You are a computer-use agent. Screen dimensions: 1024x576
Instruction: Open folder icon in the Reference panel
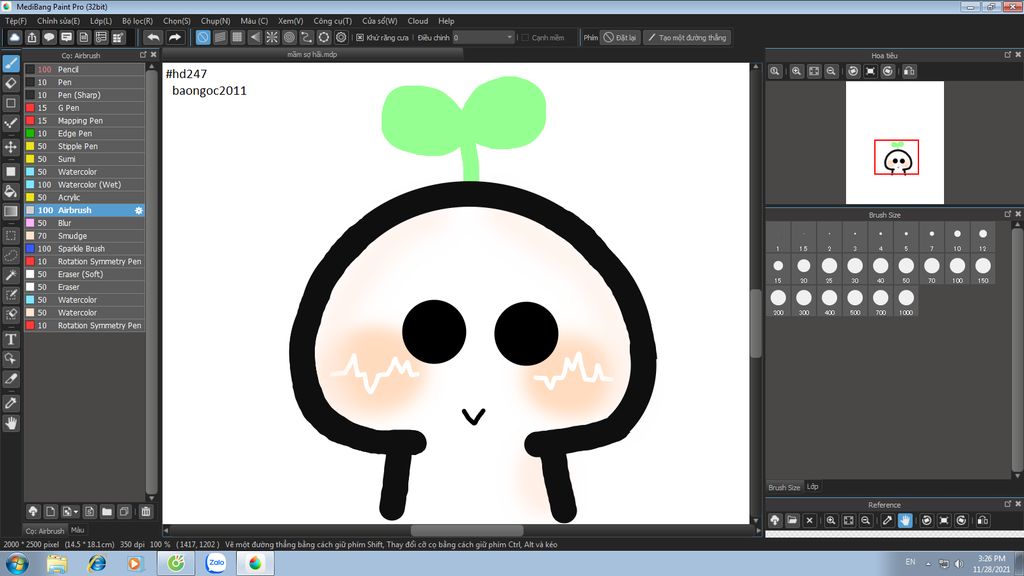[792, 520]
